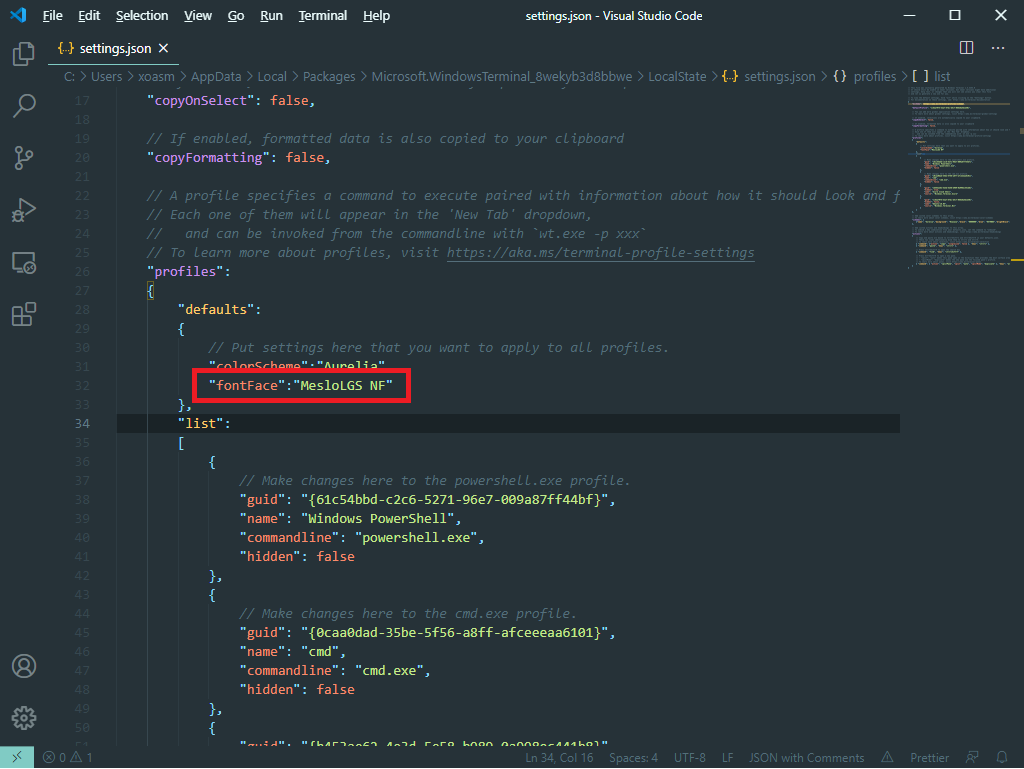Click the Microsoft.WindowsTerminal breadcrumb segment

click(x=502, y=76)
